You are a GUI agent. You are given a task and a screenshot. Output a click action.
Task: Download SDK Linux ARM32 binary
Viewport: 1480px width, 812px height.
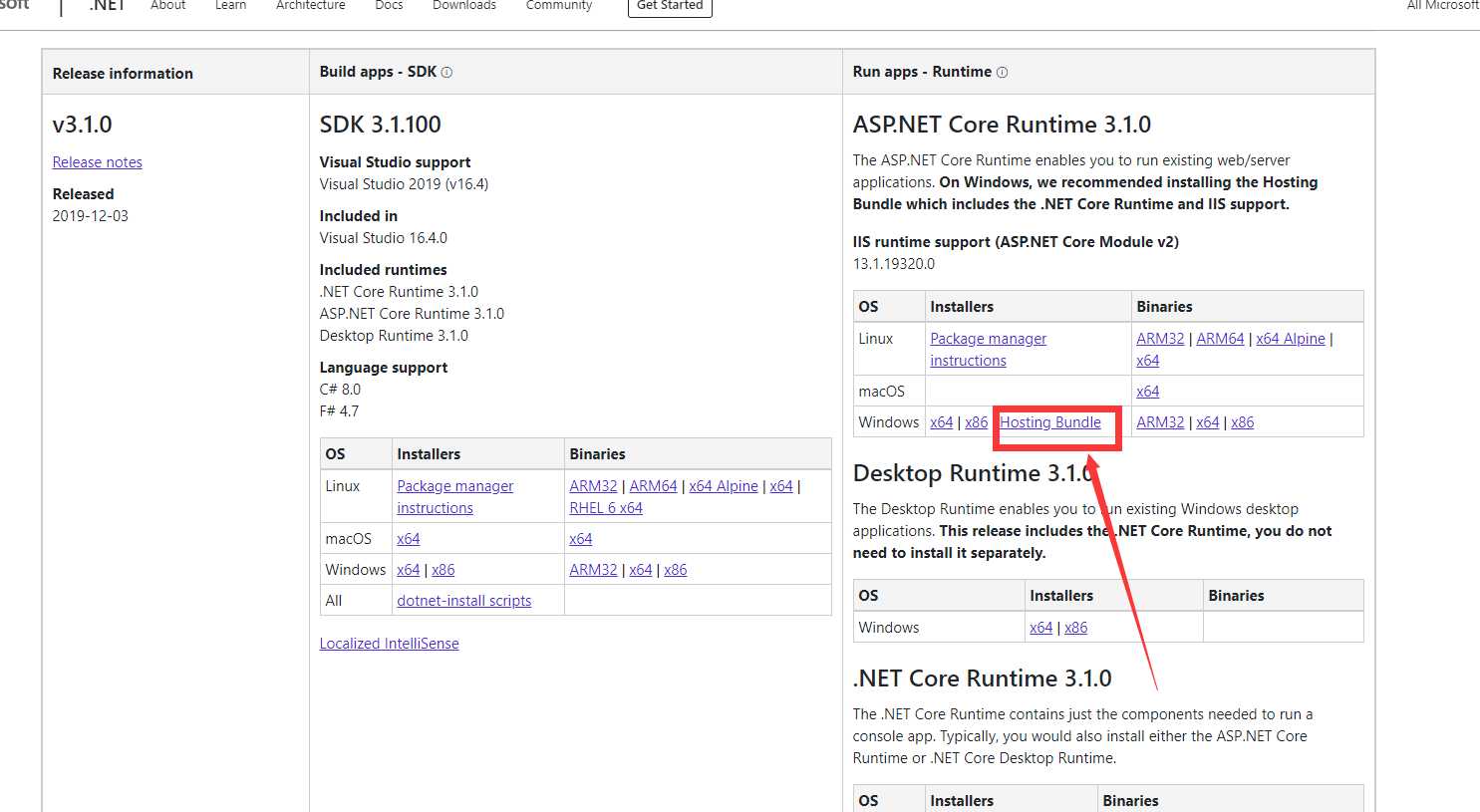click(594, 486)
